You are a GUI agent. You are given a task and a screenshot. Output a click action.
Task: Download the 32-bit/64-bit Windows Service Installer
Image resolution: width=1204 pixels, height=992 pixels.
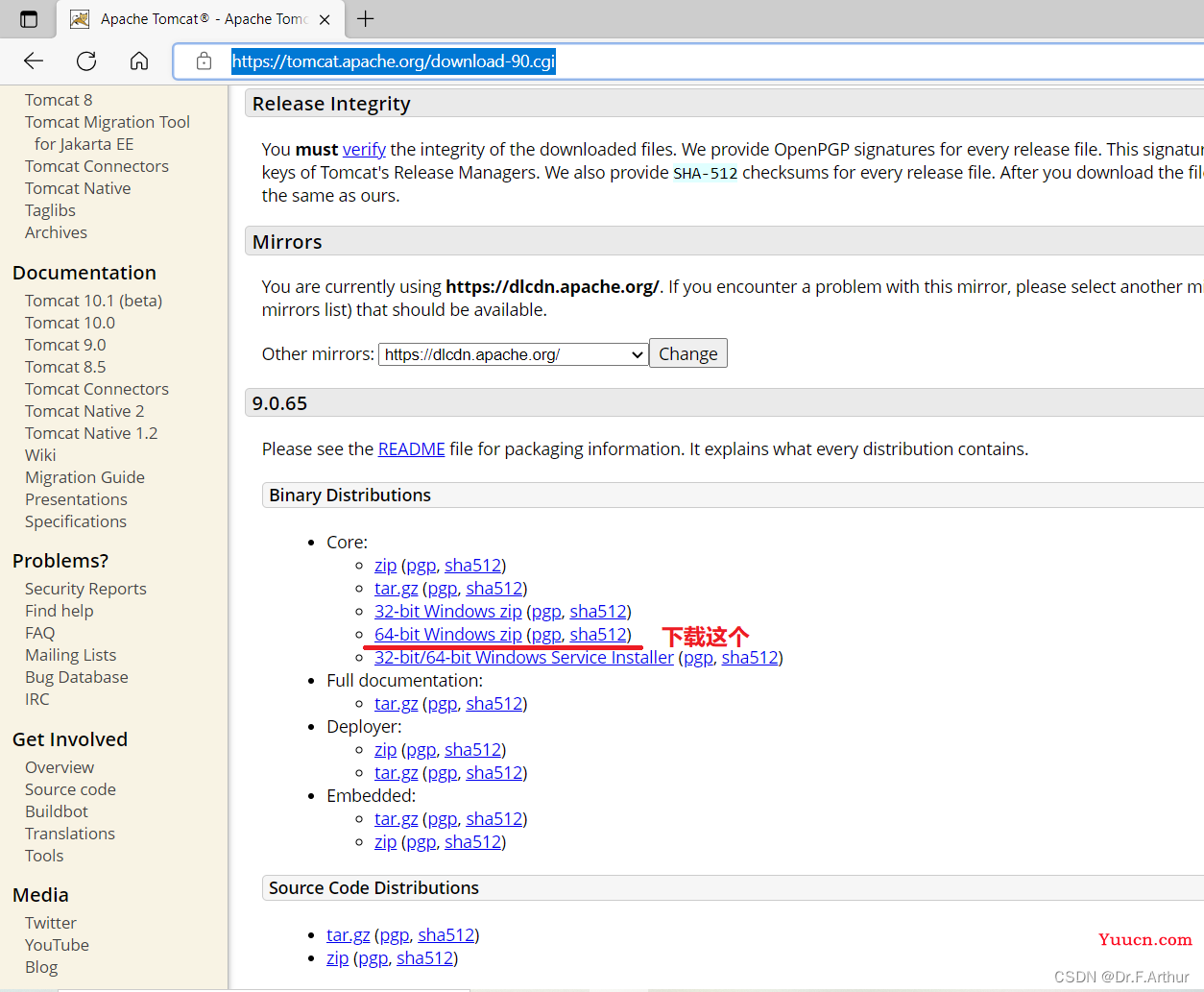pos(524,658)
